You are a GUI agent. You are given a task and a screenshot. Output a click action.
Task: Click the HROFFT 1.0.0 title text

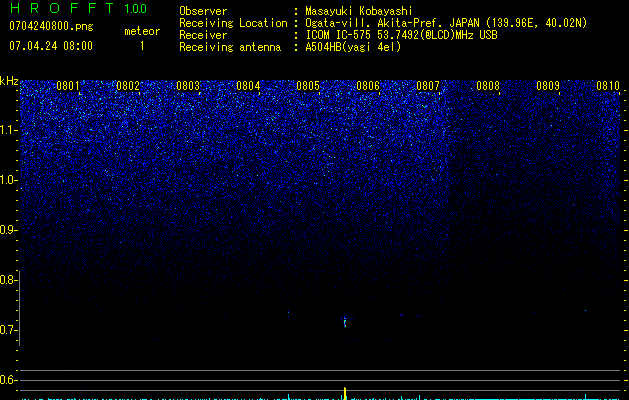(79, 8)
